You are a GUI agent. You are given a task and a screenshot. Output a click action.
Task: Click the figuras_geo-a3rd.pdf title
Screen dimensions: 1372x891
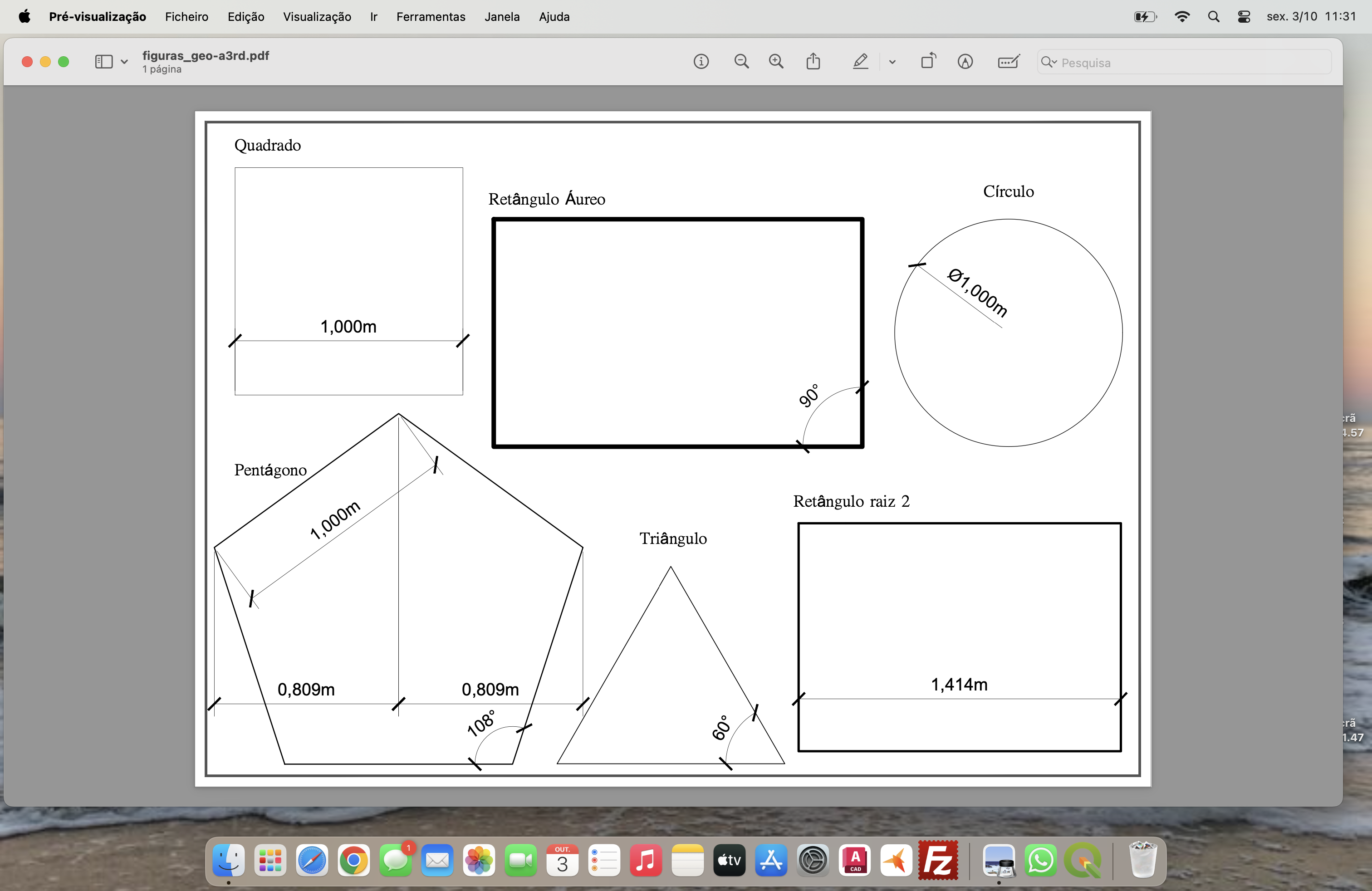(x=205, y=55)
